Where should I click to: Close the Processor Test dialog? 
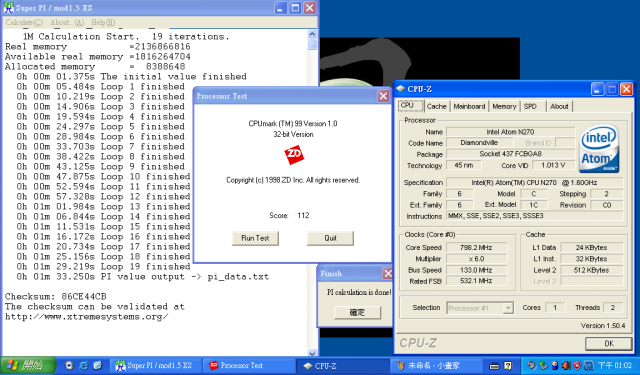tap(383, 96)
